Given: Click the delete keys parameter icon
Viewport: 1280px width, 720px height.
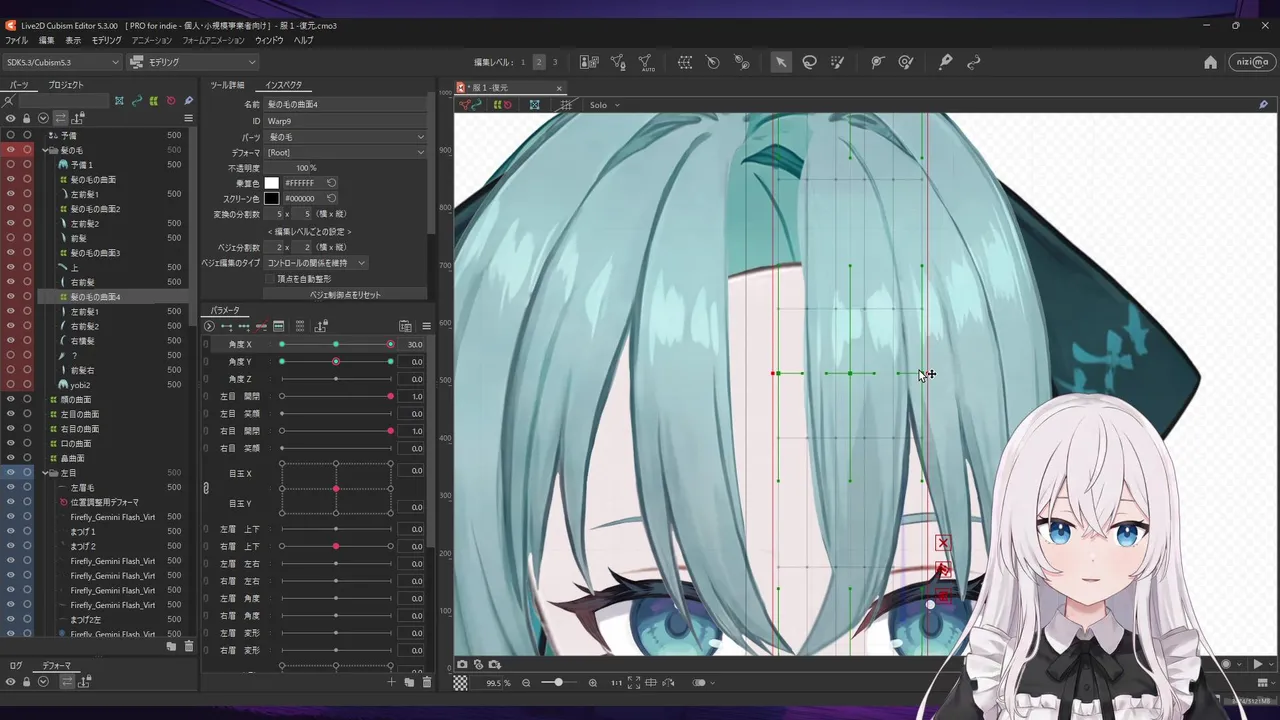Looking at the screenshot, I should point(261,326).
